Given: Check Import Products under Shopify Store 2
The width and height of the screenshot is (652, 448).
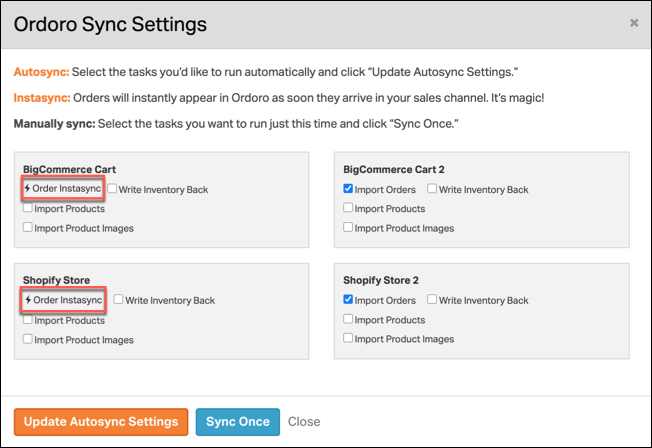Looking at the screenshot, I should coord(348,319).
